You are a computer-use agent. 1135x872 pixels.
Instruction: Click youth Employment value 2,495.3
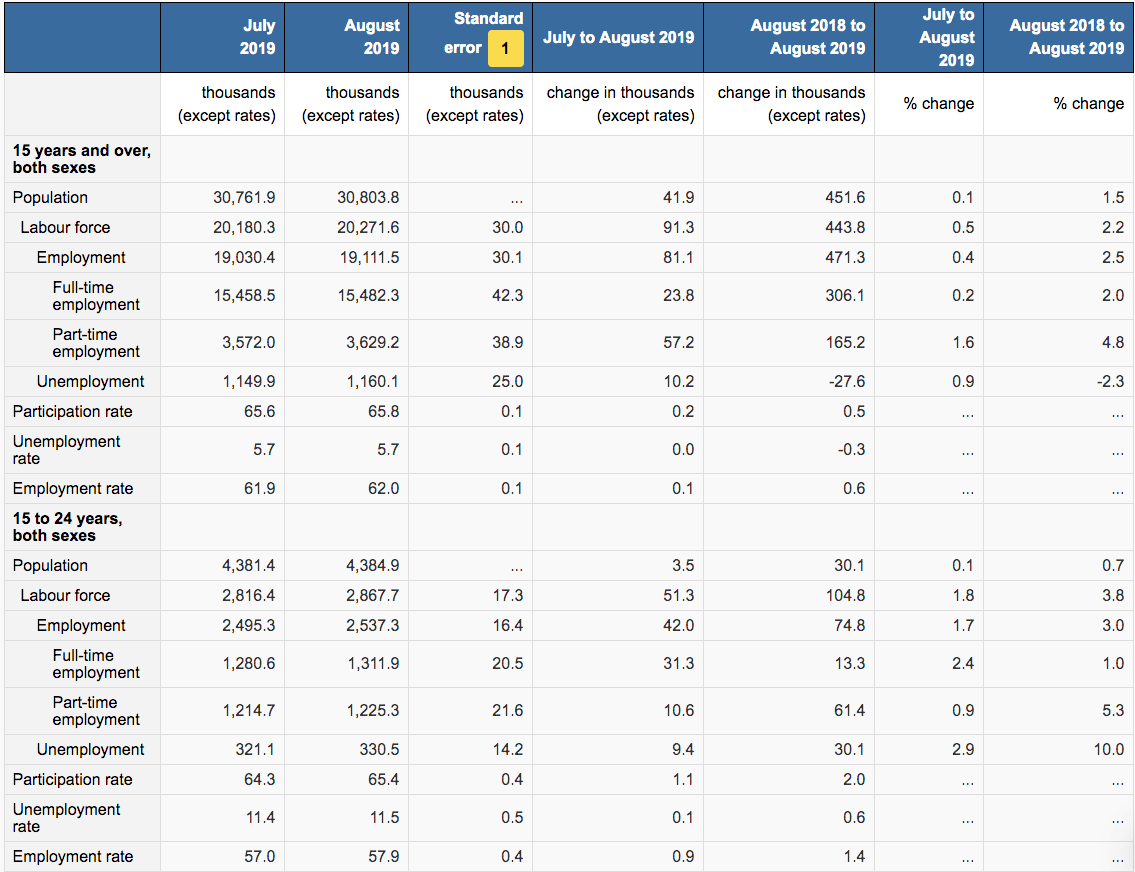(x=248, y=626)
